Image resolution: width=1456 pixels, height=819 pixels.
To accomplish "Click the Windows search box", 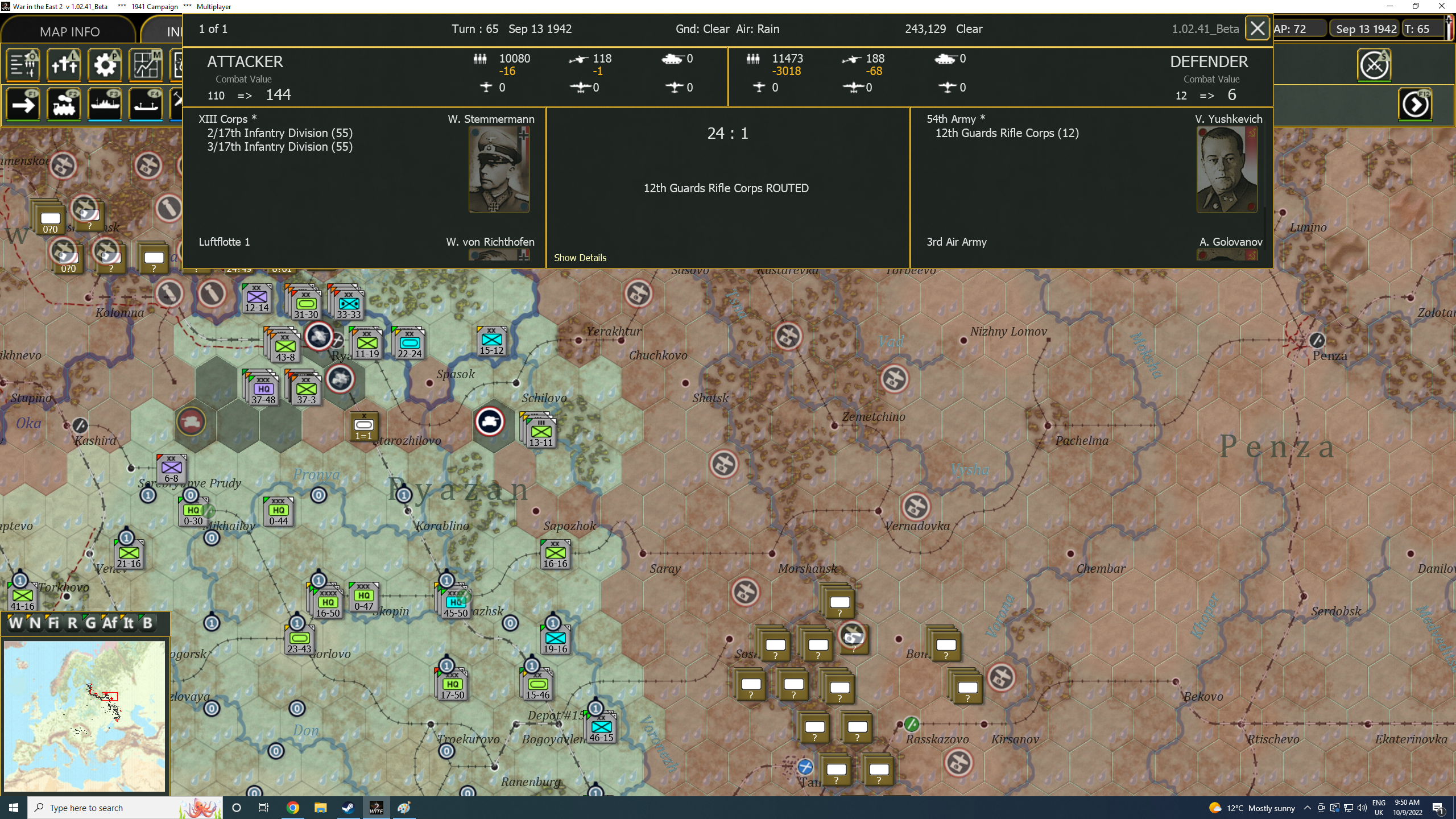I will coord(124,808).
